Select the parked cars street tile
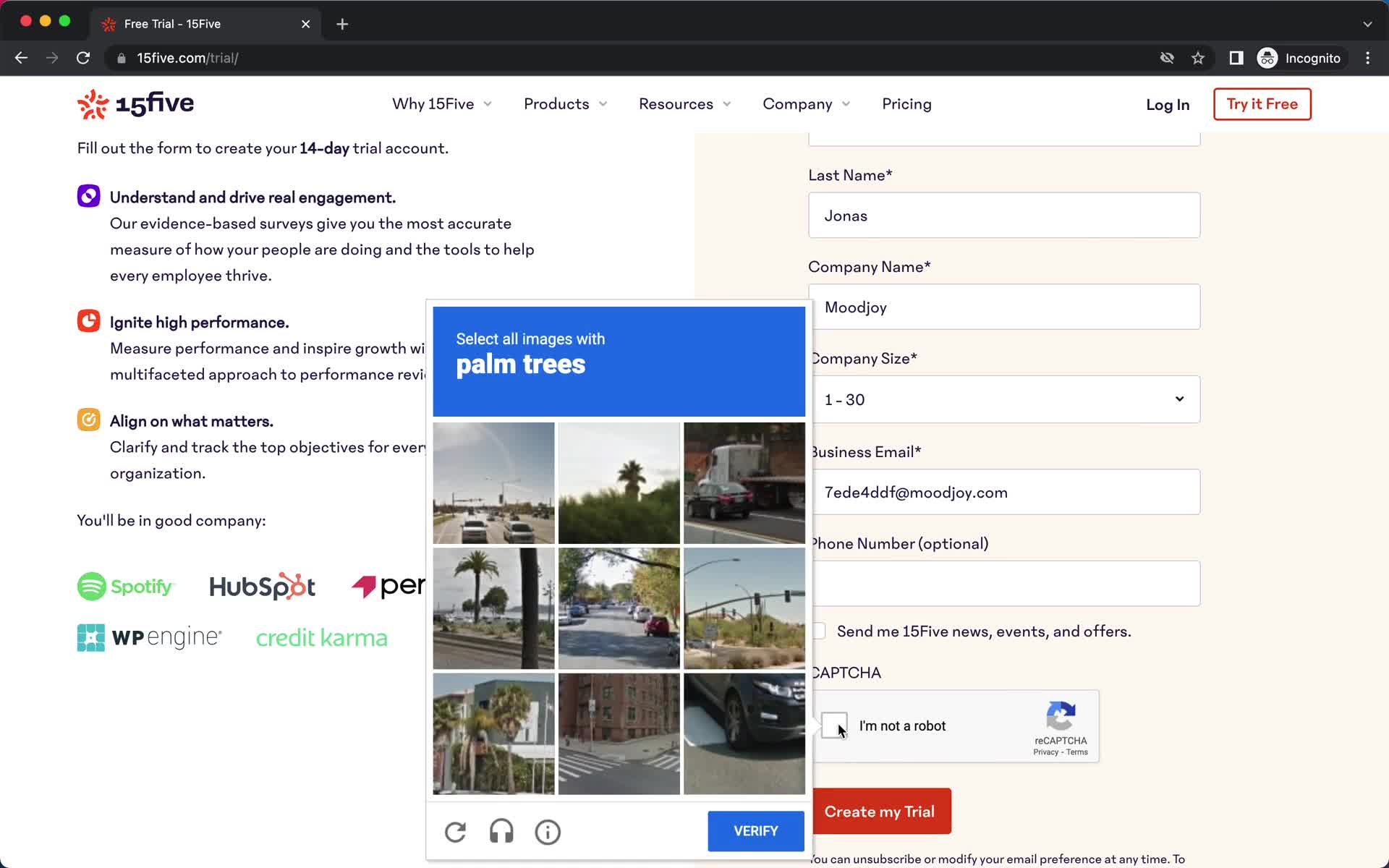The image size is (1389, 868). click(x=619, y=608)
